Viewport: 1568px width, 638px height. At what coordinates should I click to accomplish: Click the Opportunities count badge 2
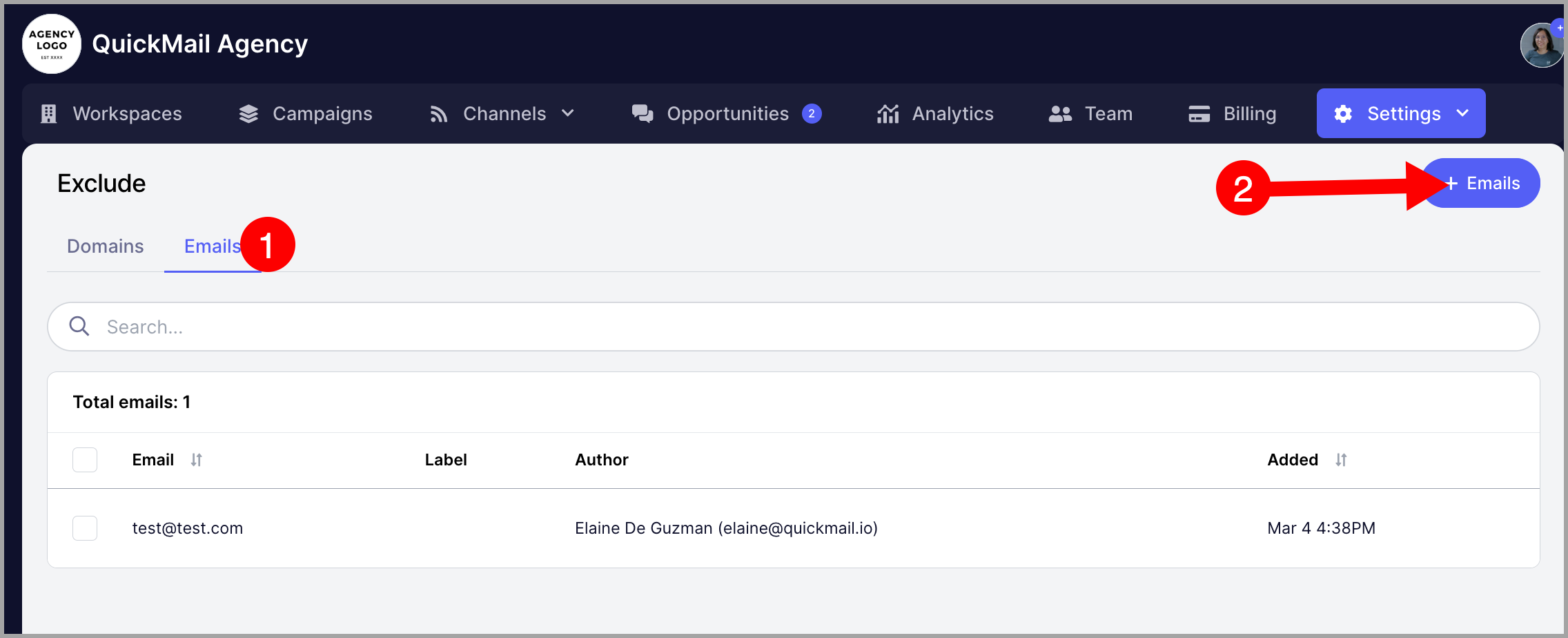(x=812, y=114)
